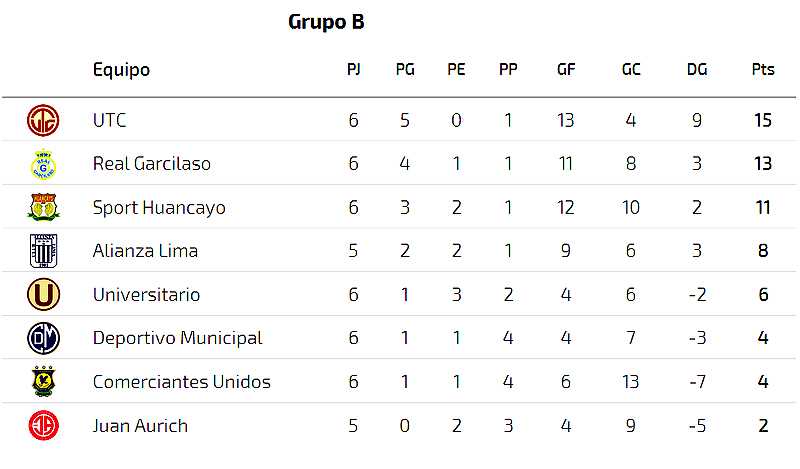Image resolution: width=800 pixels, height=469 pixels.
Task: Click the Deportivo Municipal crest icon
Action: coord(43,338)
